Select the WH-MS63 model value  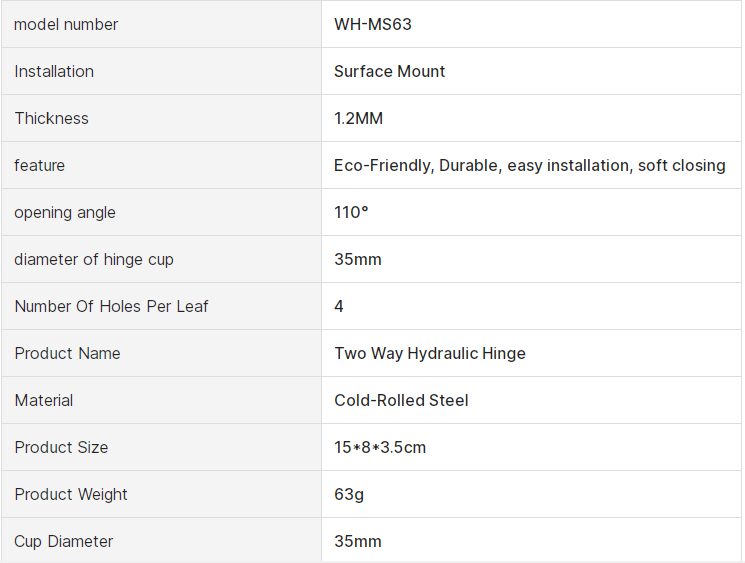pyautogui.click(x=373, y=24)
